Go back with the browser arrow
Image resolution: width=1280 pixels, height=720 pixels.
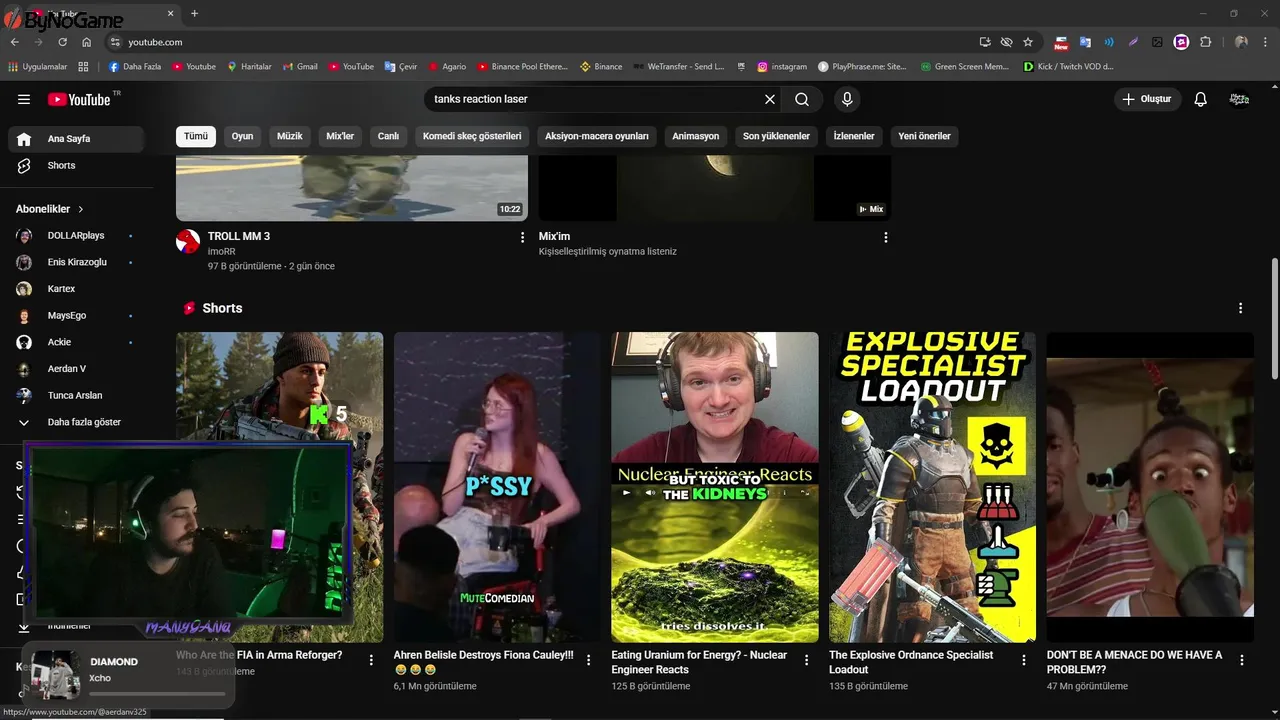[x=14, y=42]
